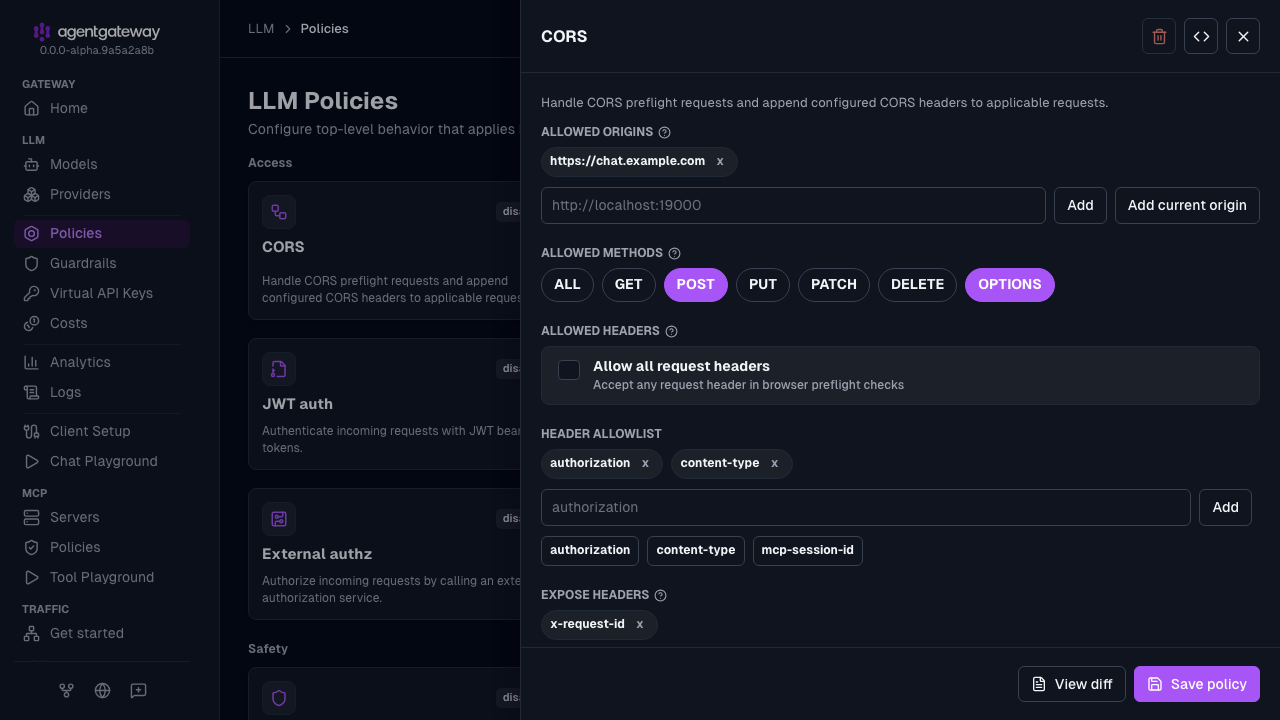The width and height of the screenshot is (1280, 720).
Task: Add suggested authorization header chip
Action: (590, 550)
